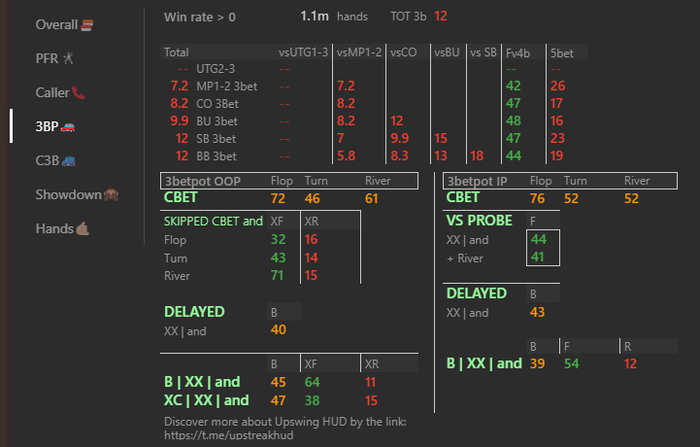Click the hand icon beside Hands
This screenshot has width=700, height=447.
pyautogui.click(x=83, y=229)
